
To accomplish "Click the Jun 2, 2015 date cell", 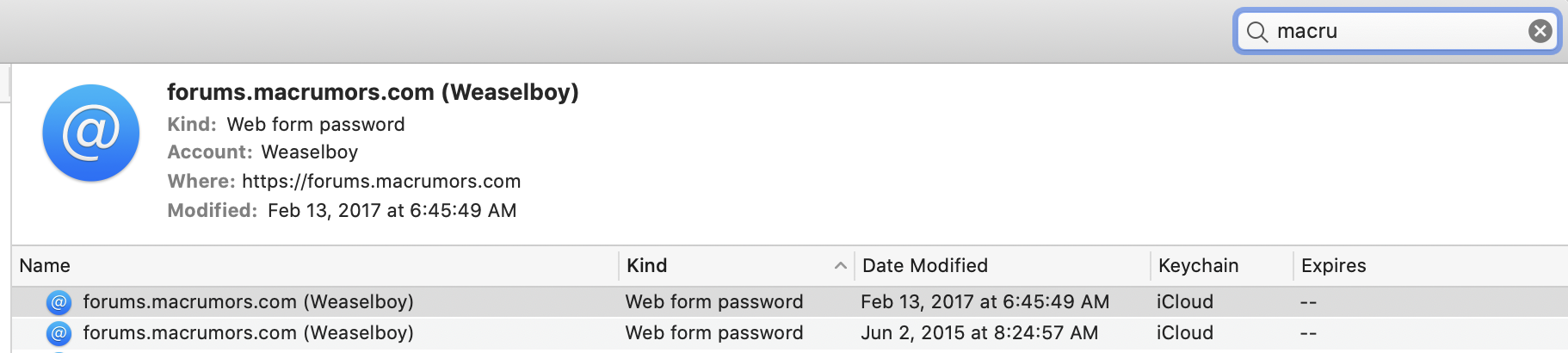I will pos(979,333).
